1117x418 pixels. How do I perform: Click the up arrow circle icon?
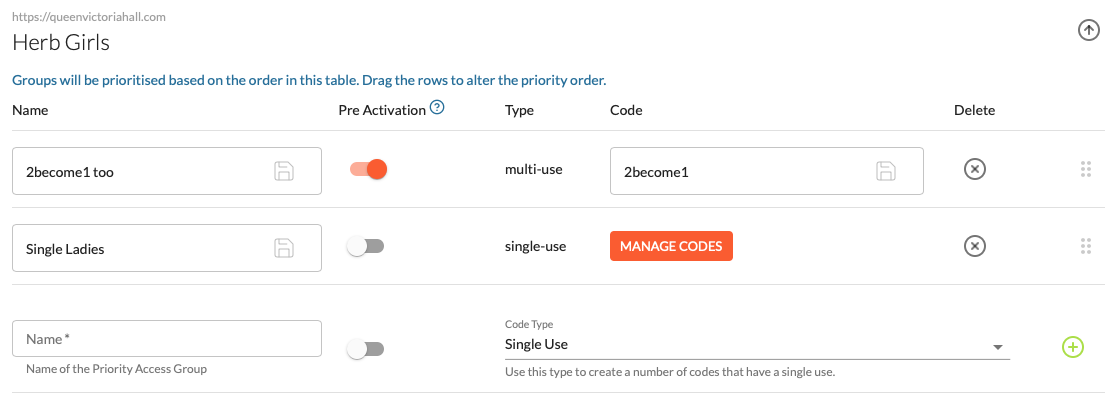pyautogui.click(x=1089, y=31)
